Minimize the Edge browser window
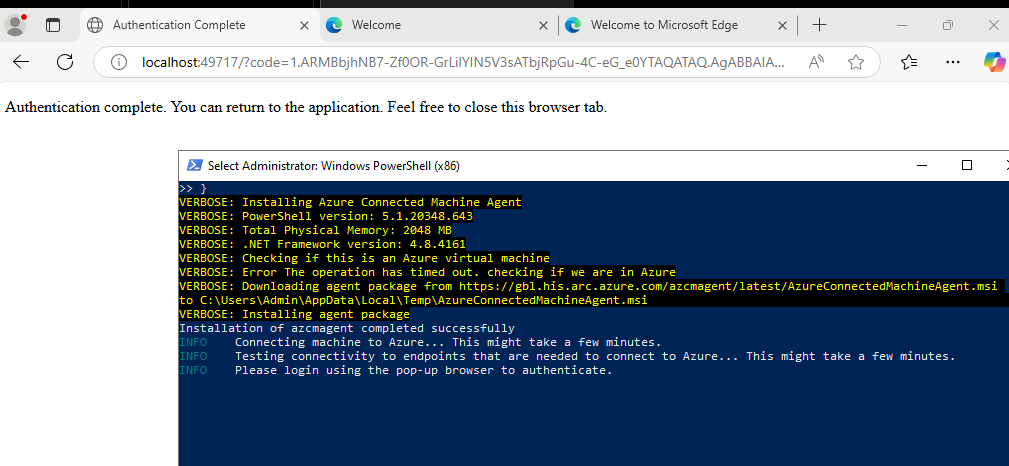The height and width of the screenshot is (466, 1009). (902, 25)
